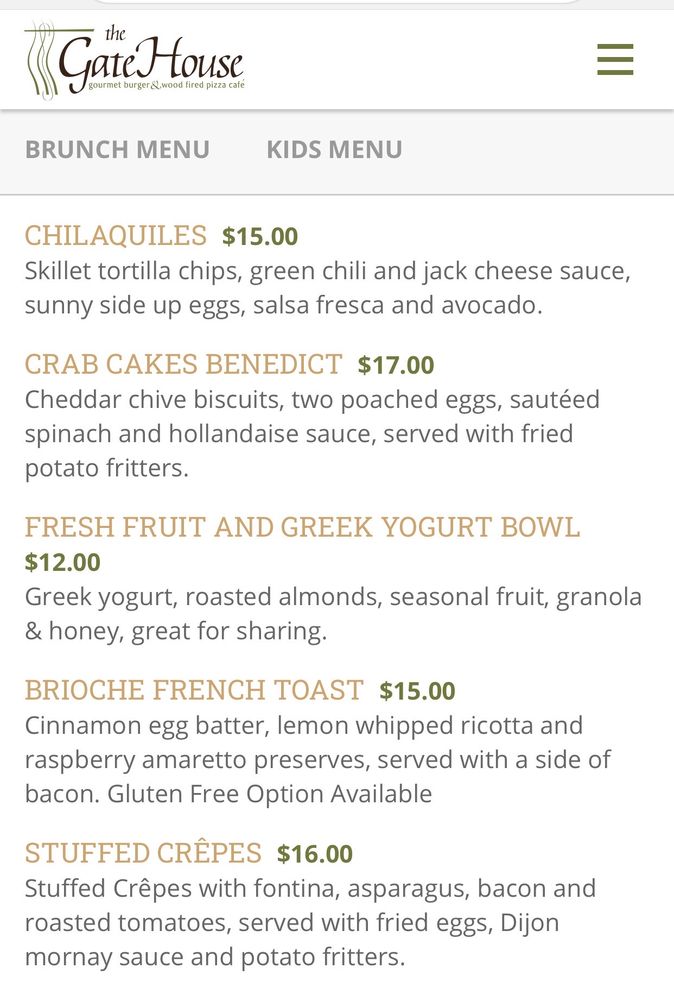Open Fresh Fruit and Greek Yogurt Bowl title

[302, 527]
